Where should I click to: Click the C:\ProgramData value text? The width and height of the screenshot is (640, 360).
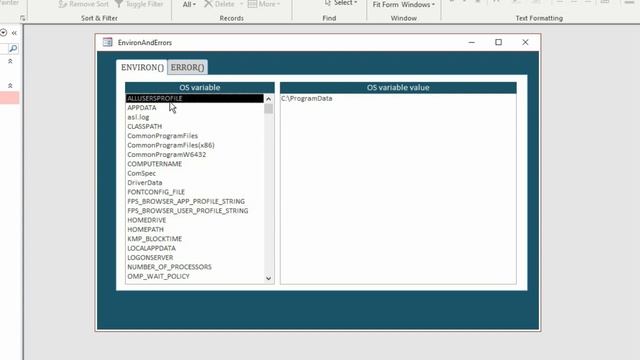(x=307, y=98)
